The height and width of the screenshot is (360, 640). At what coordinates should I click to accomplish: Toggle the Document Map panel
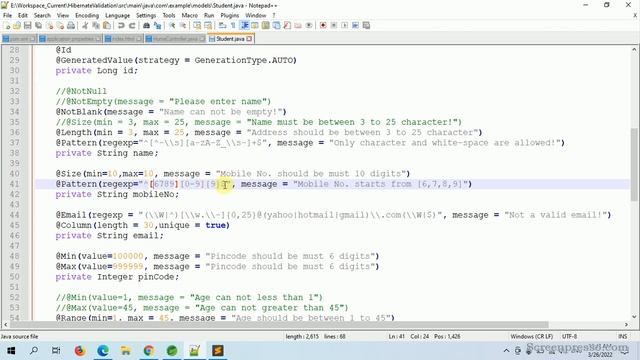[266, 25]
